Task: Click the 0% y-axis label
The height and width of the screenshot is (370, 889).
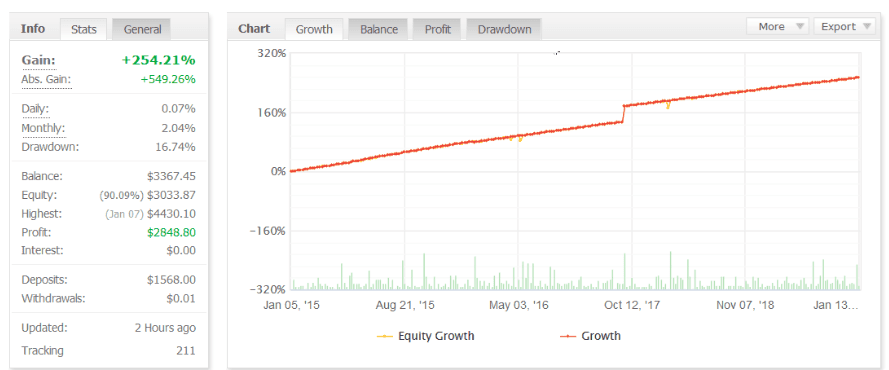Action: coord(277,171)
